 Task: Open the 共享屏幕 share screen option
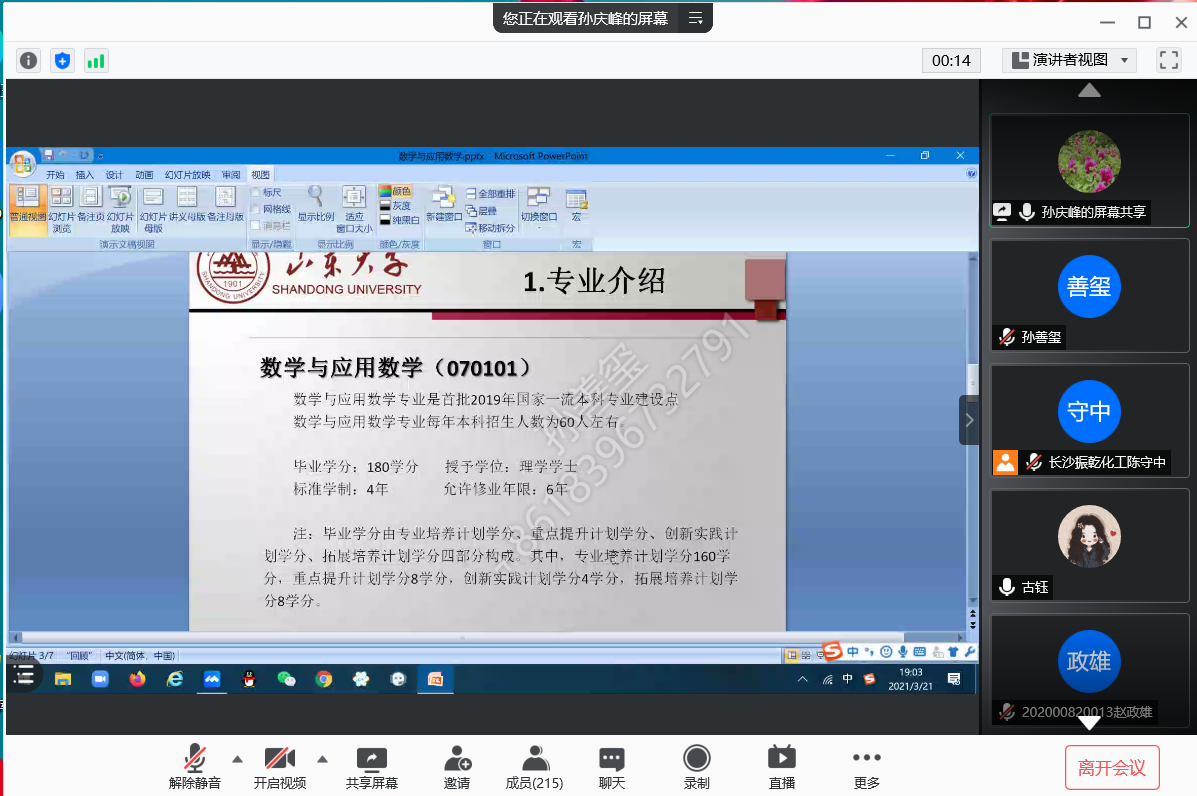click(371, 768)
